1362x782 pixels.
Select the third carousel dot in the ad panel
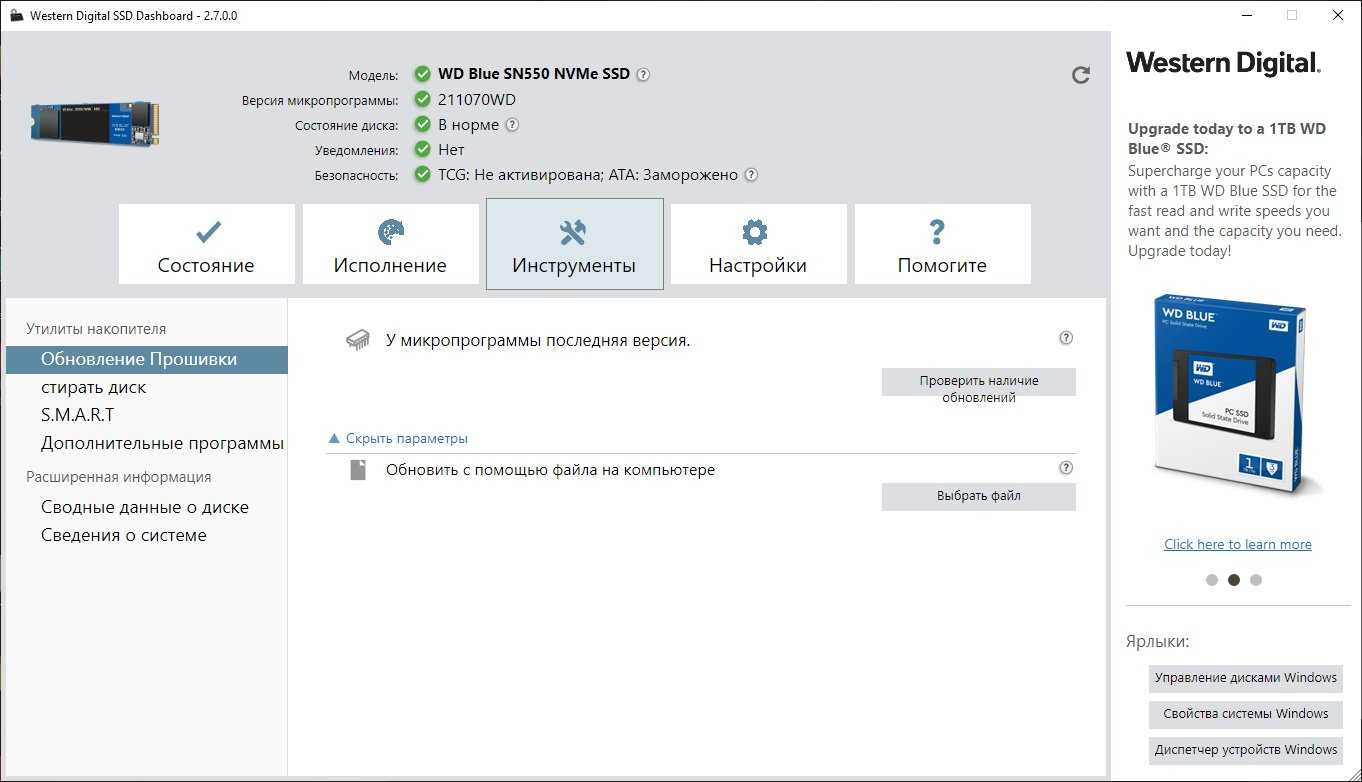point(1256,580)
